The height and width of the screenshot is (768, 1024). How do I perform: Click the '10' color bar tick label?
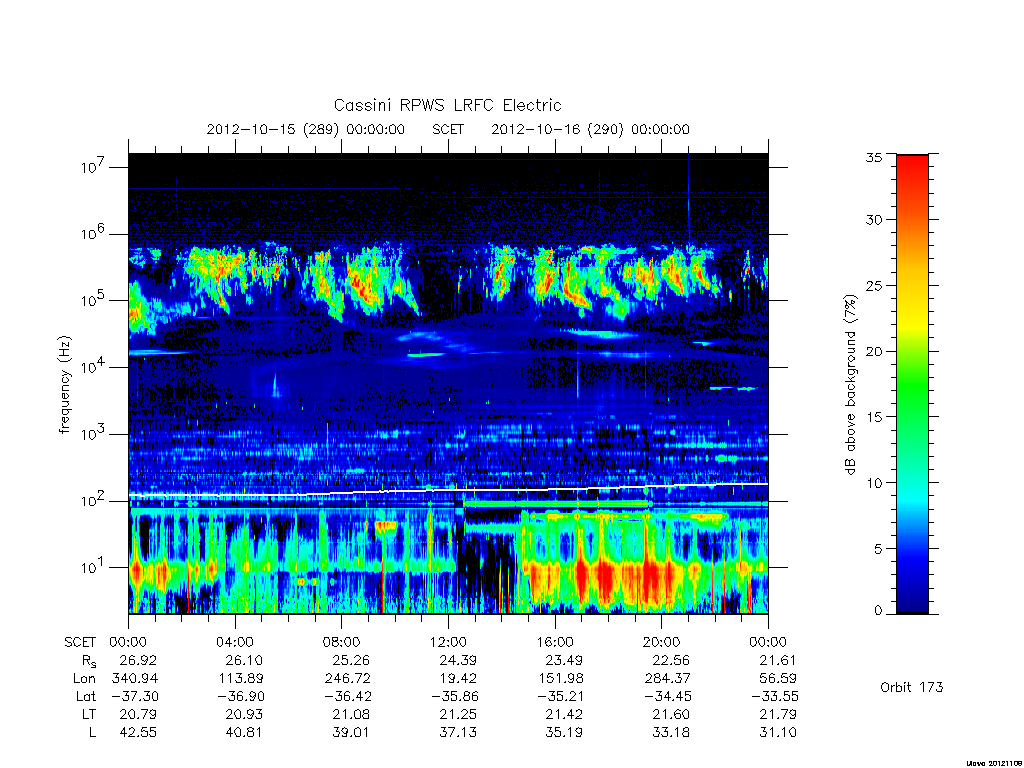click(874, 483)
